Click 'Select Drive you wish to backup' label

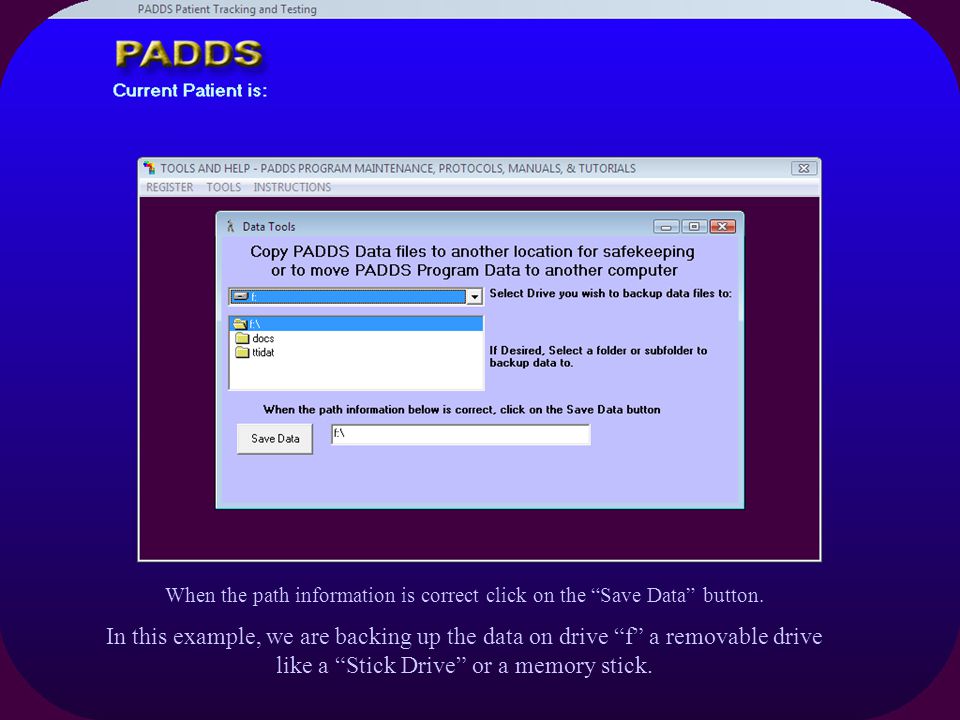point(610,293)
